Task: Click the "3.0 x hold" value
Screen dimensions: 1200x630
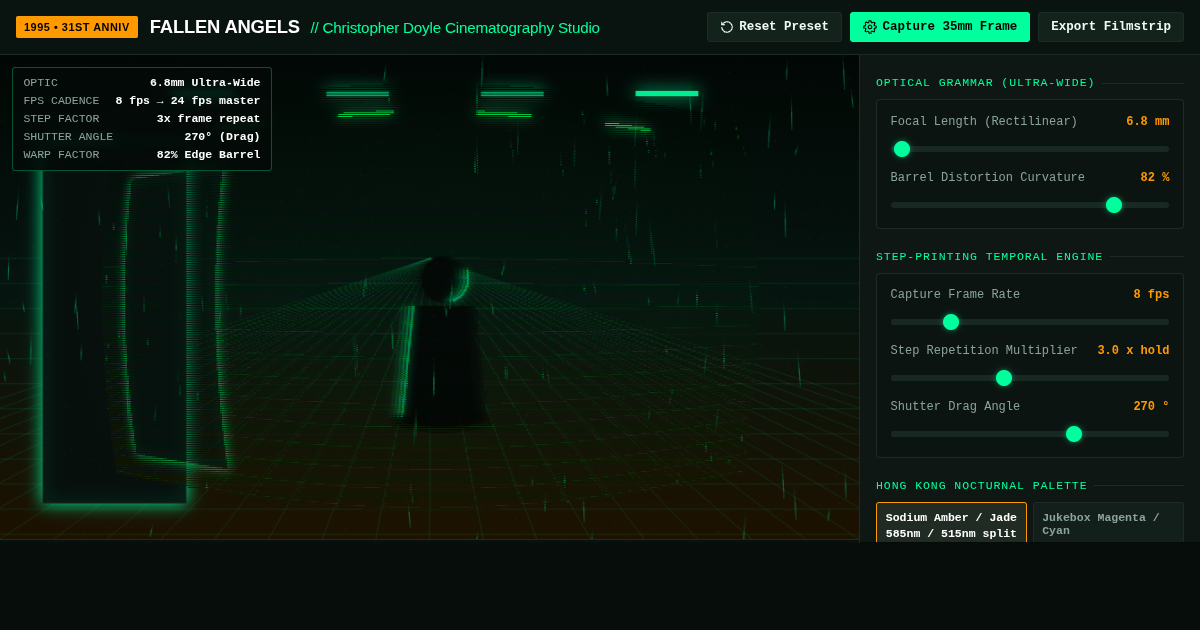Action: click(x=1133, y=351)
